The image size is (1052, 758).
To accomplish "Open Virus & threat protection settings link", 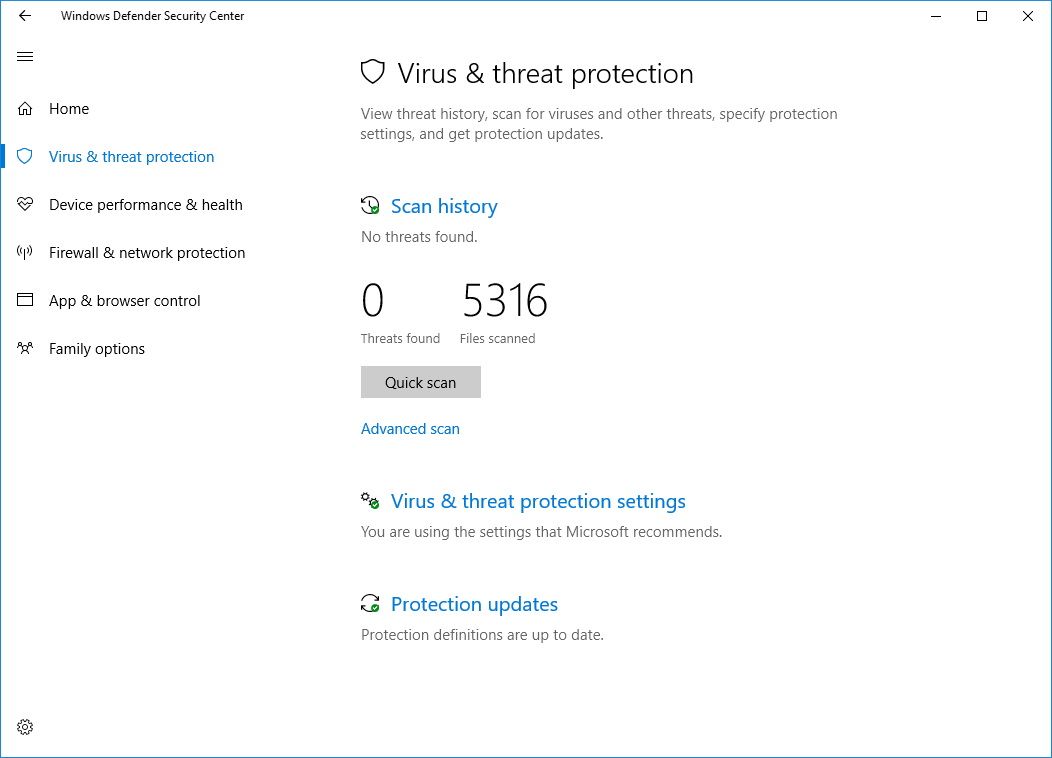I will (538, 501).
